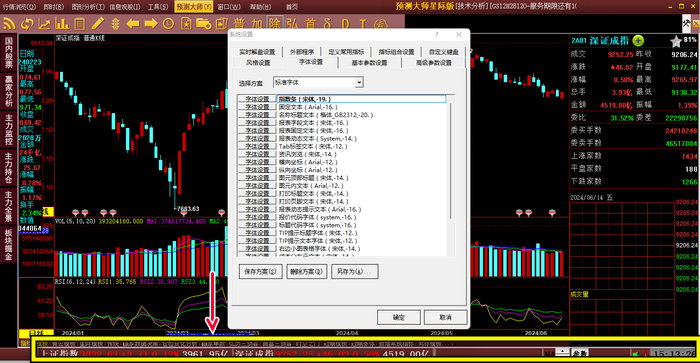Click the 保存方案(S) button
Image resolution: width=700 pixels, height=363 pixels.
pos(260,271)
